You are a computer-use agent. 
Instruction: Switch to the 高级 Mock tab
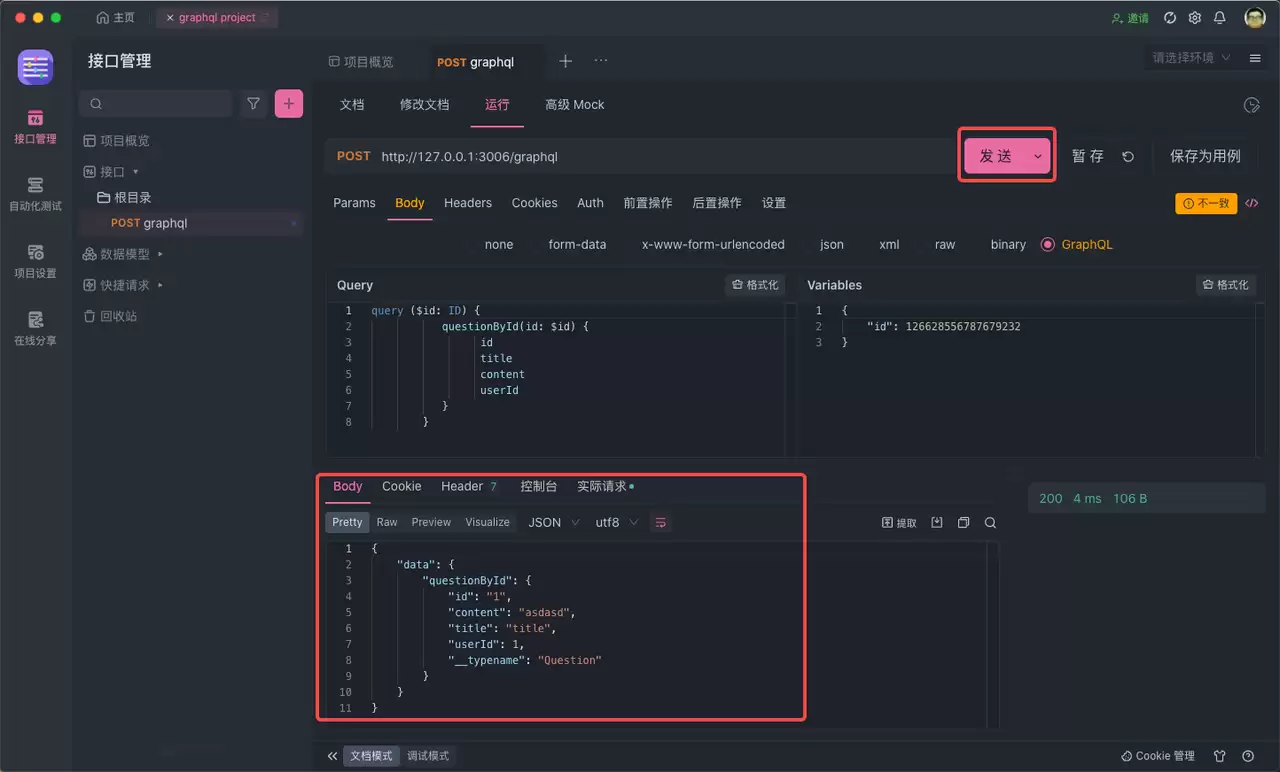(574, 104)
